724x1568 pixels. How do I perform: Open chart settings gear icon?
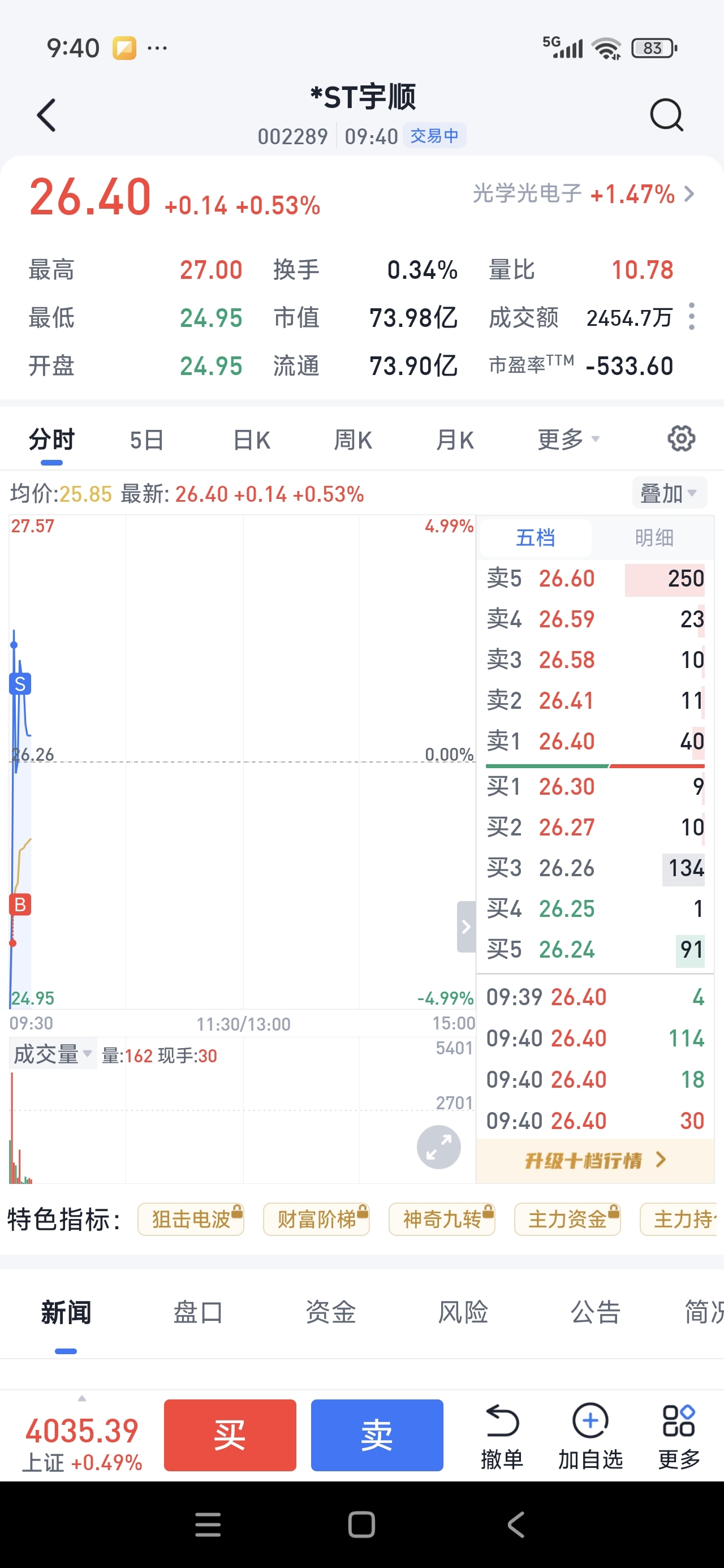[681, 439]
